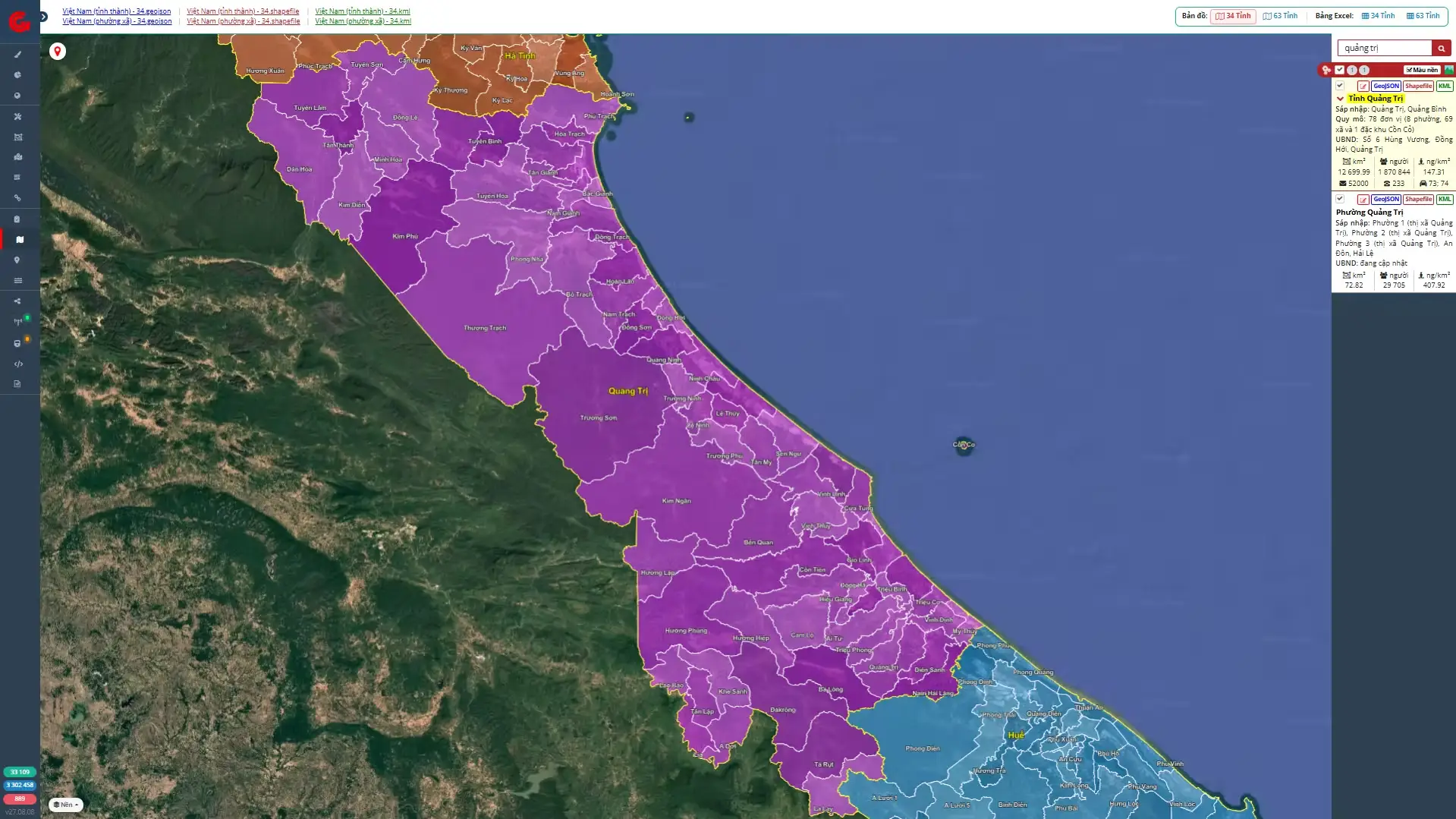Collapse the Tỉnh Quảng Trị details chevron

(1340, 99)
